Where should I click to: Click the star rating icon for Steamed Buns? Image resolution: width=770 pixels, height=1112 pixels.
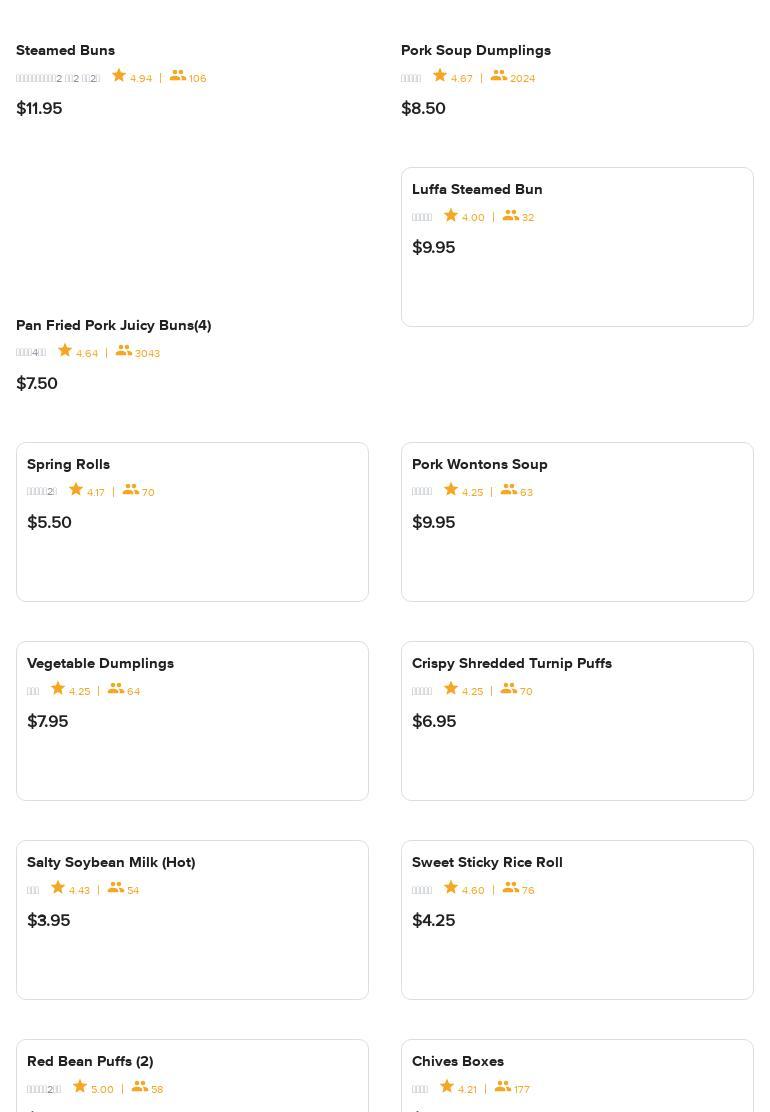click(119, 76)
